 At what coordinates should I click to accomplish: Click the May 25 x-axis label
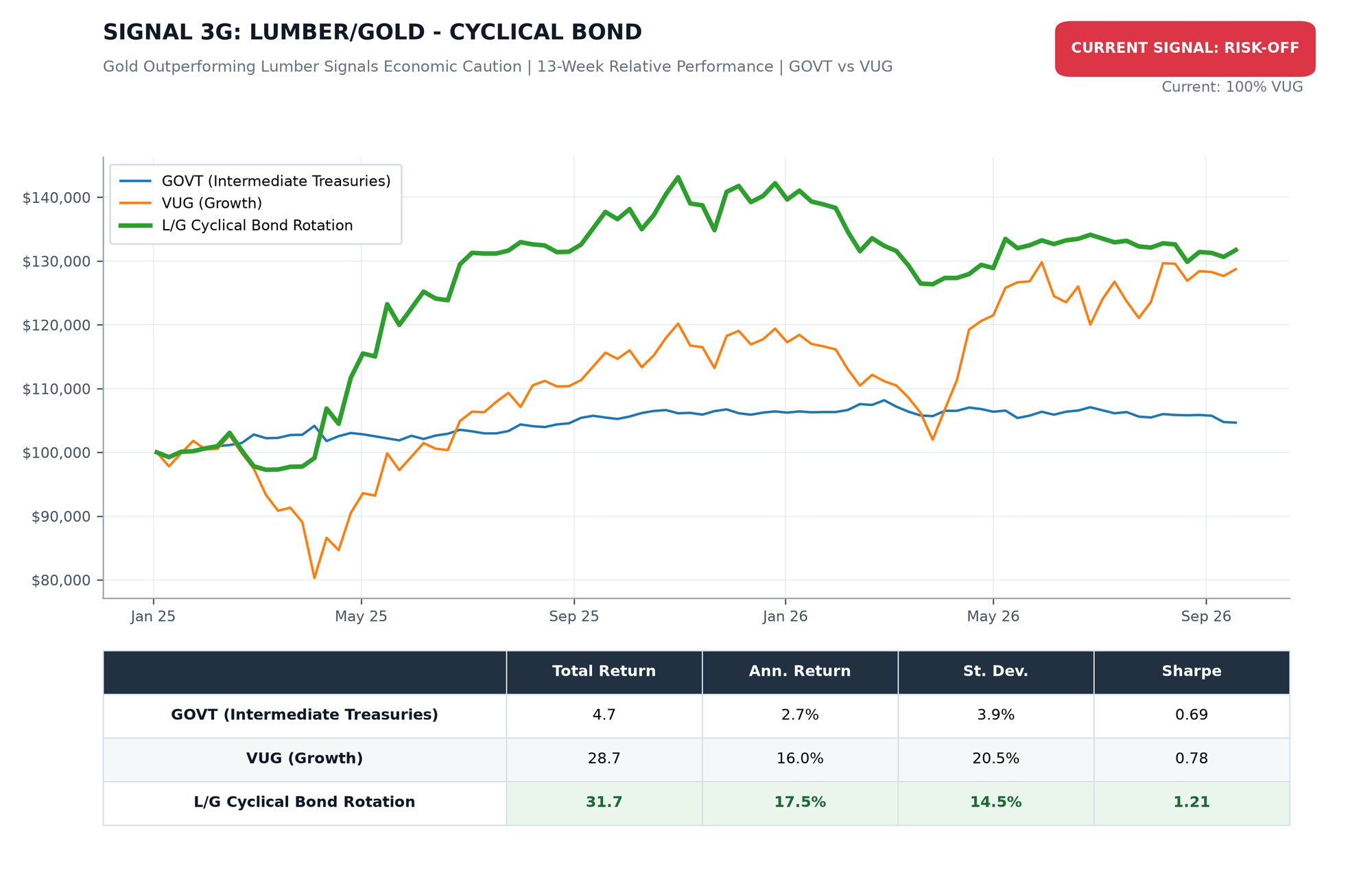pos(361,617)
